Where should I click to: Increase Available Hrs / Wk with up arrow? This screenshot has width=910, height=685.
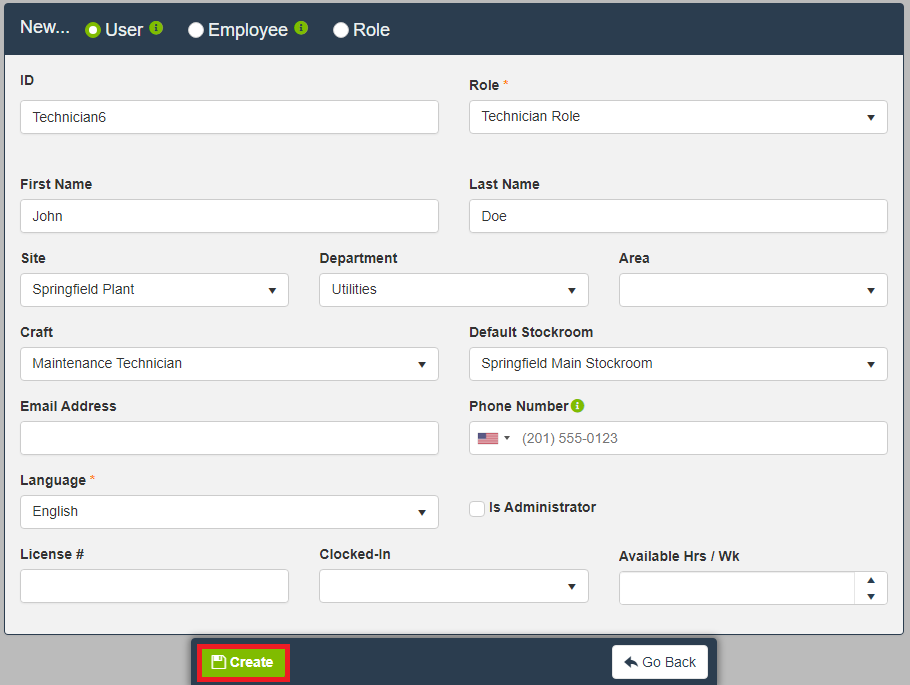pyautogui.click(x=870, y=580)
